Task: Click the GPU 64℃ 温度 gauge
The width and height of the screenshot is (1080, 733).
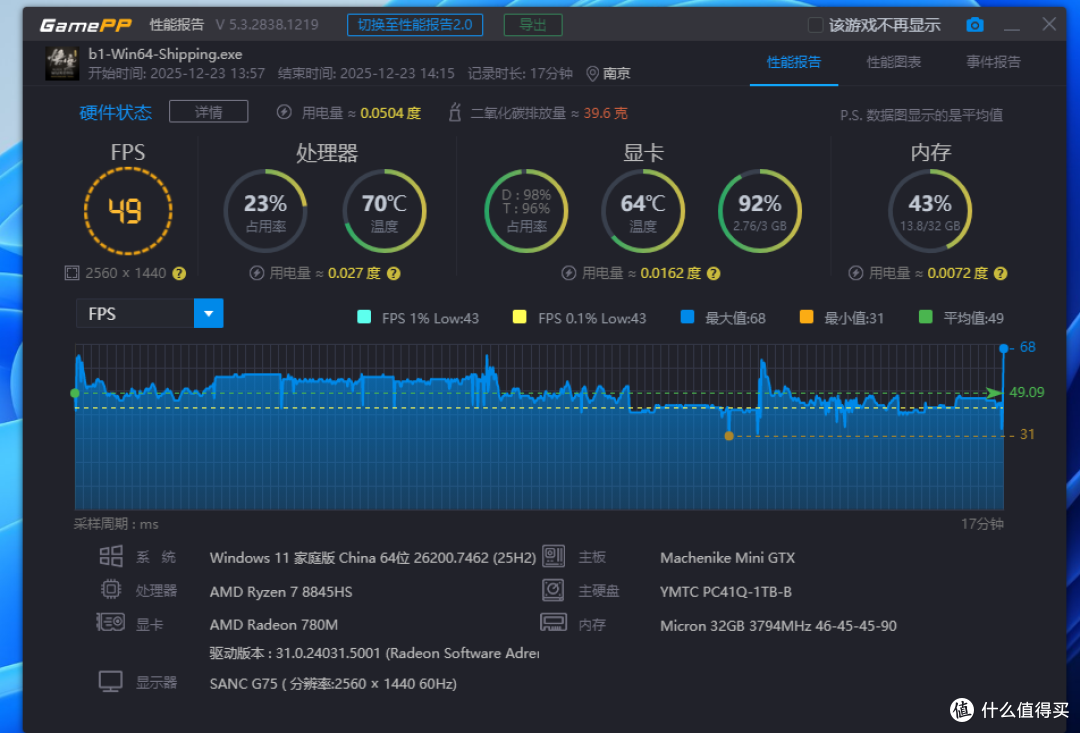Action: click(x=643, y=211)
